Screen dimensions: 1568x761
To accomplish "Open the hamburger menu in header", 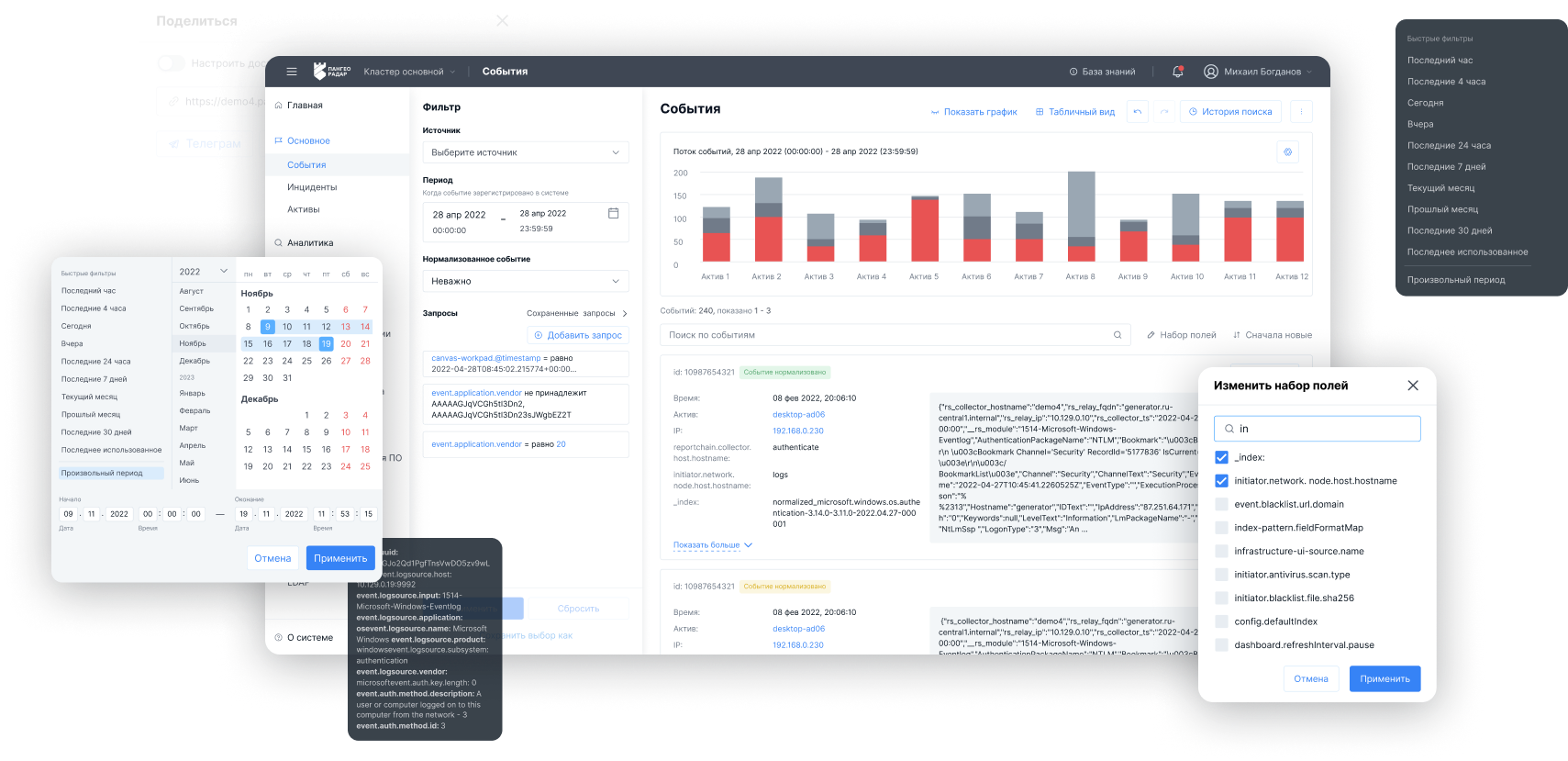I will [292, 72].
